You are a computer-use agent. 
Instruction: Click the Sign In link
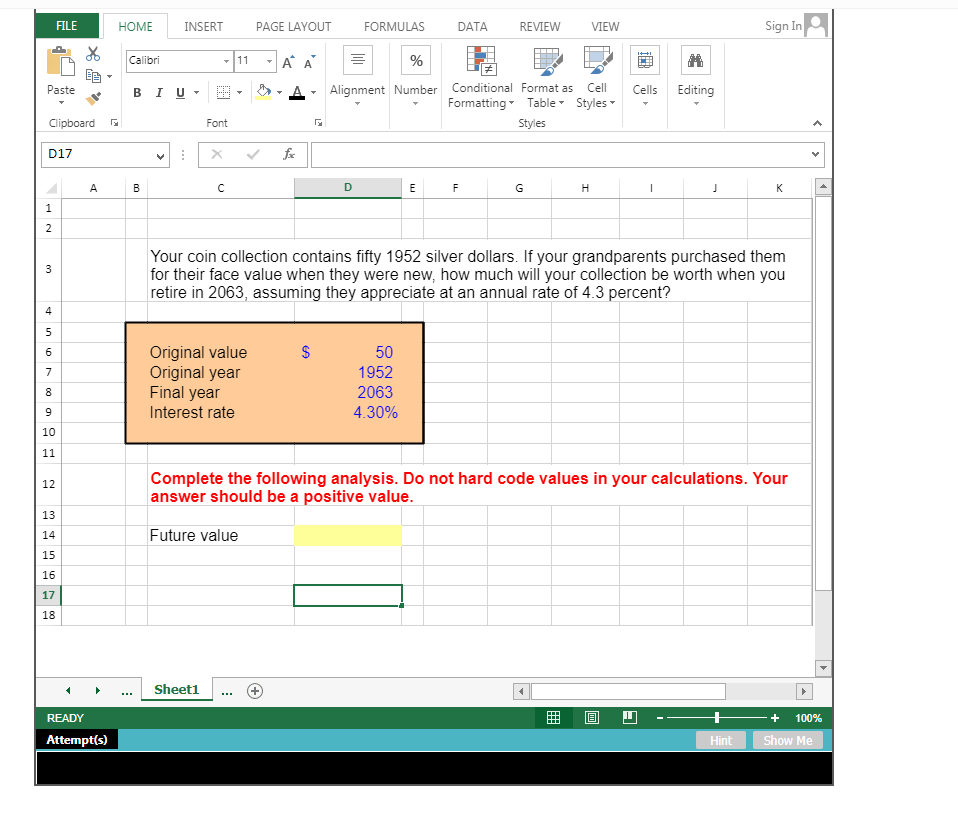pyautogui.click(x=782, y=25)
